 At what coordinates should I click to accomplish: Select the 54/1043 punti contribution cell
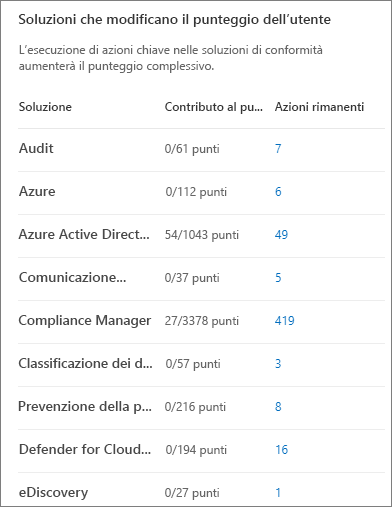coord(202,235)
